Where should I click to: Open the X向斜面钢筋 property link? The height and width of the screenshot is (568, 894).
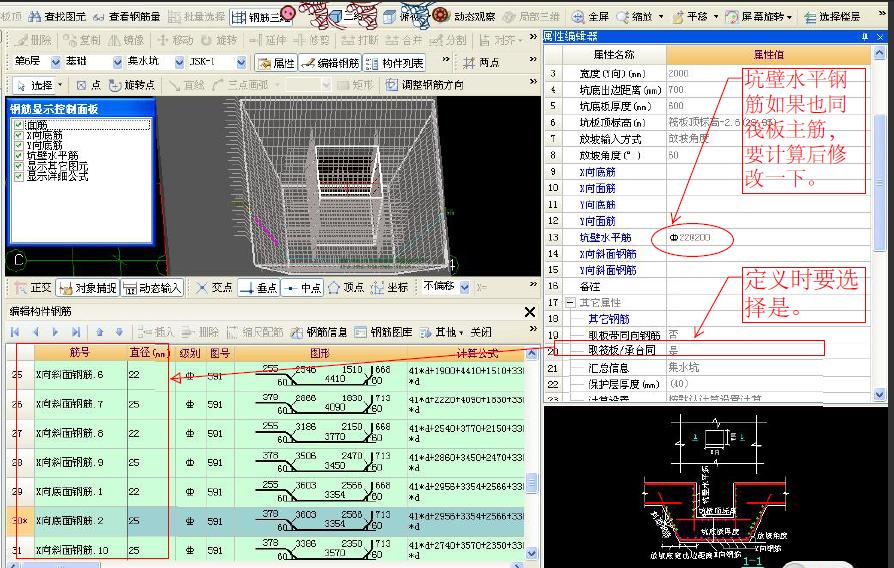(x=608, y=254)
